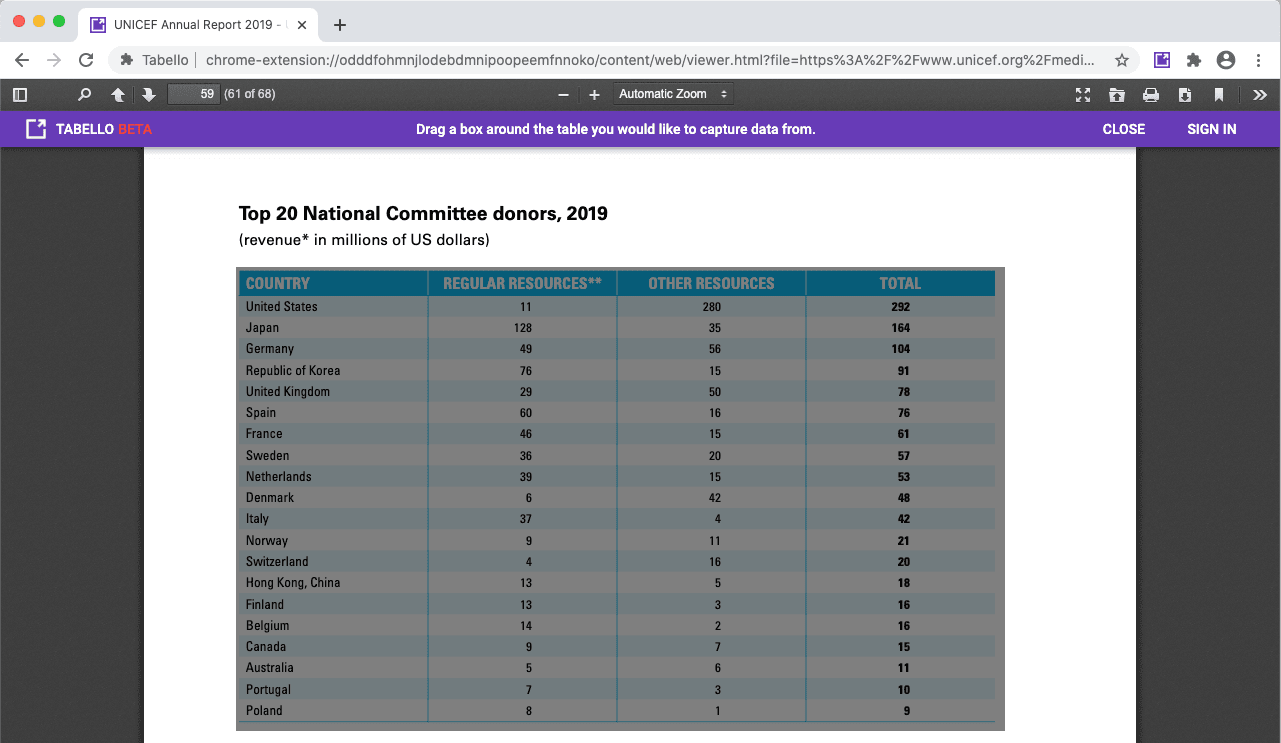Open the find-in-document search icon
Image resolution: width=1281 pixels, height=743 pixels.
[x=85, y=94]
